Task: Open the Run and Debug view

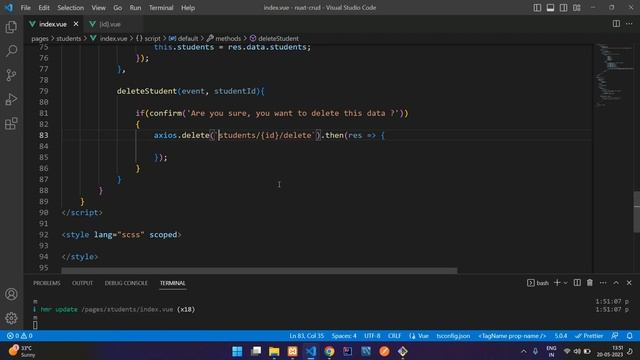Action: pos(11,99)
